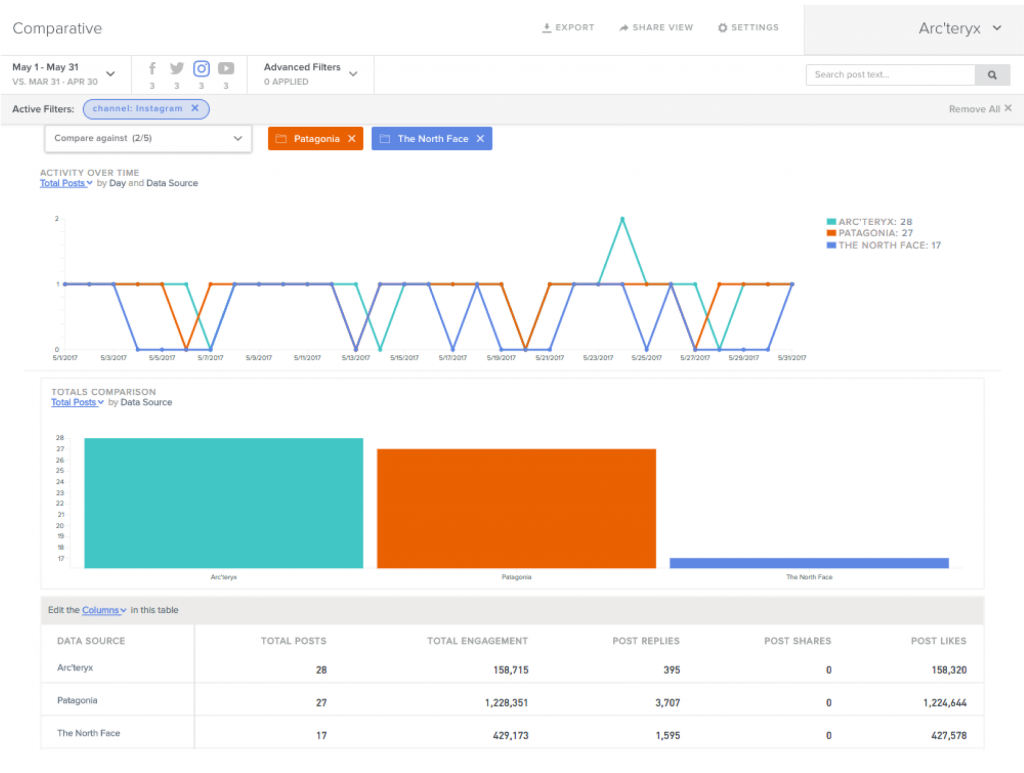Click the SETTINGS label
The width and height of the screenshot is (1024, 773).
755,27
